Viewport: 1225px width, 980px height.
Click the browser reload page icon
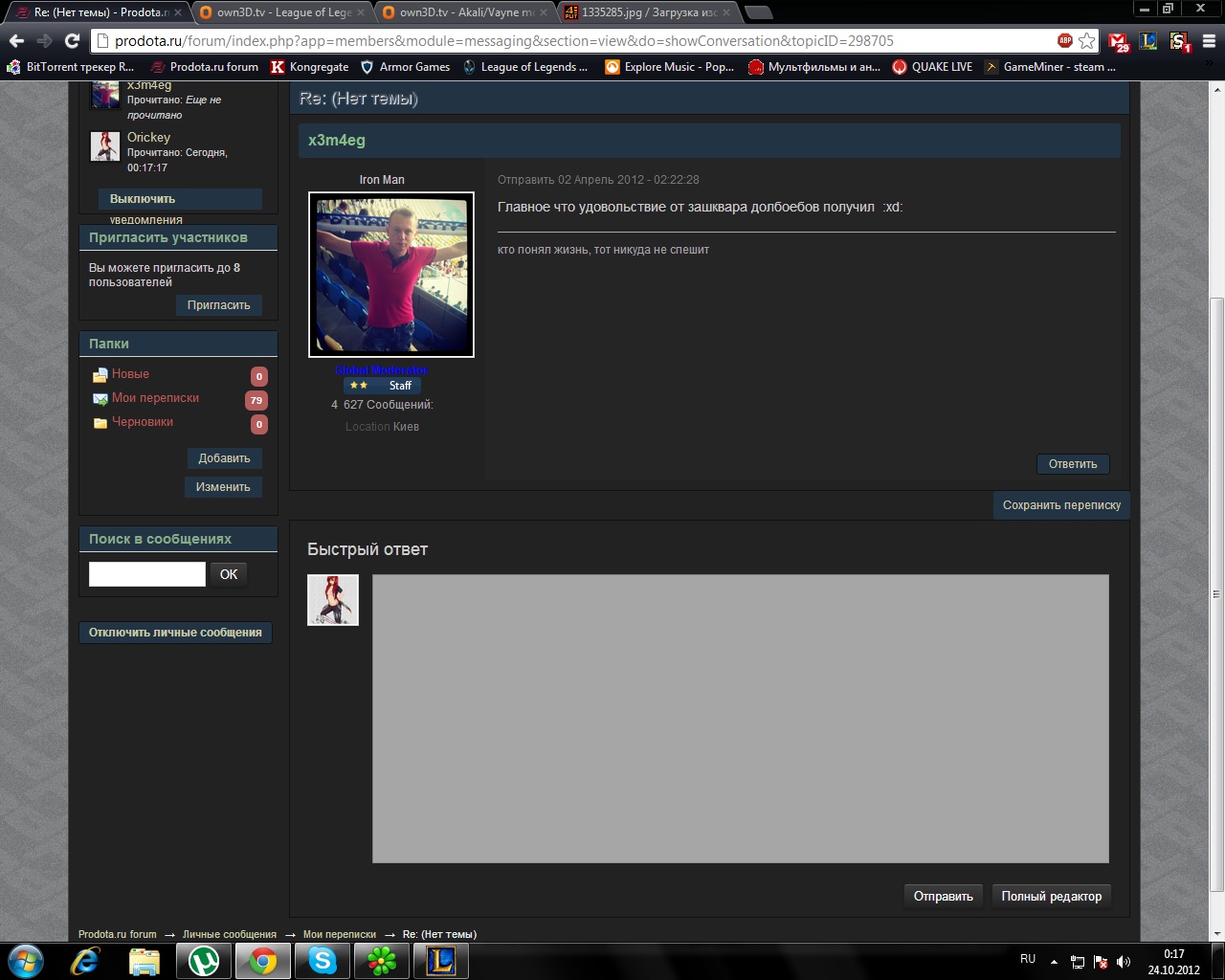point(72,41)
